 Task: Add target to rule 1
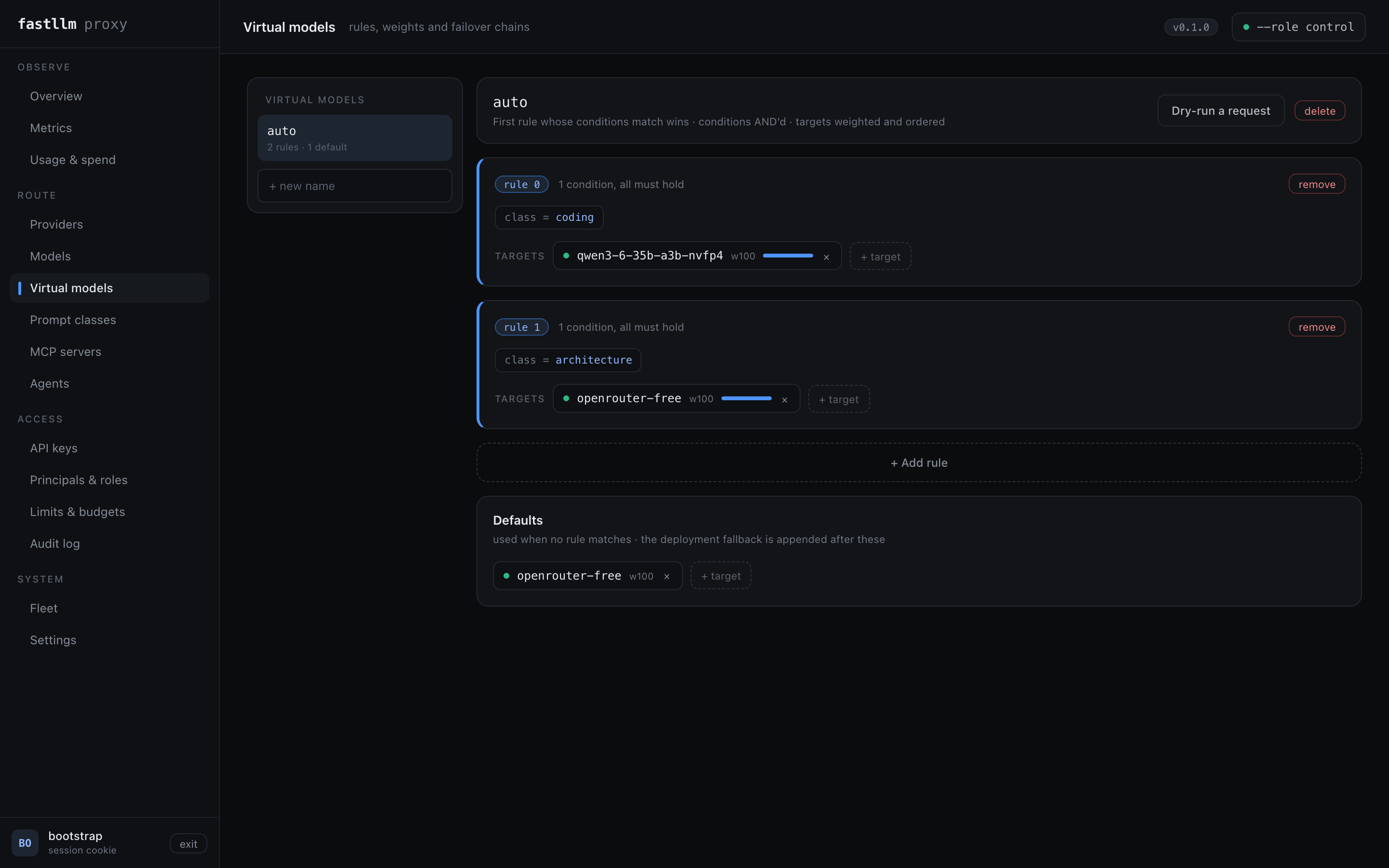pos(839,400)
